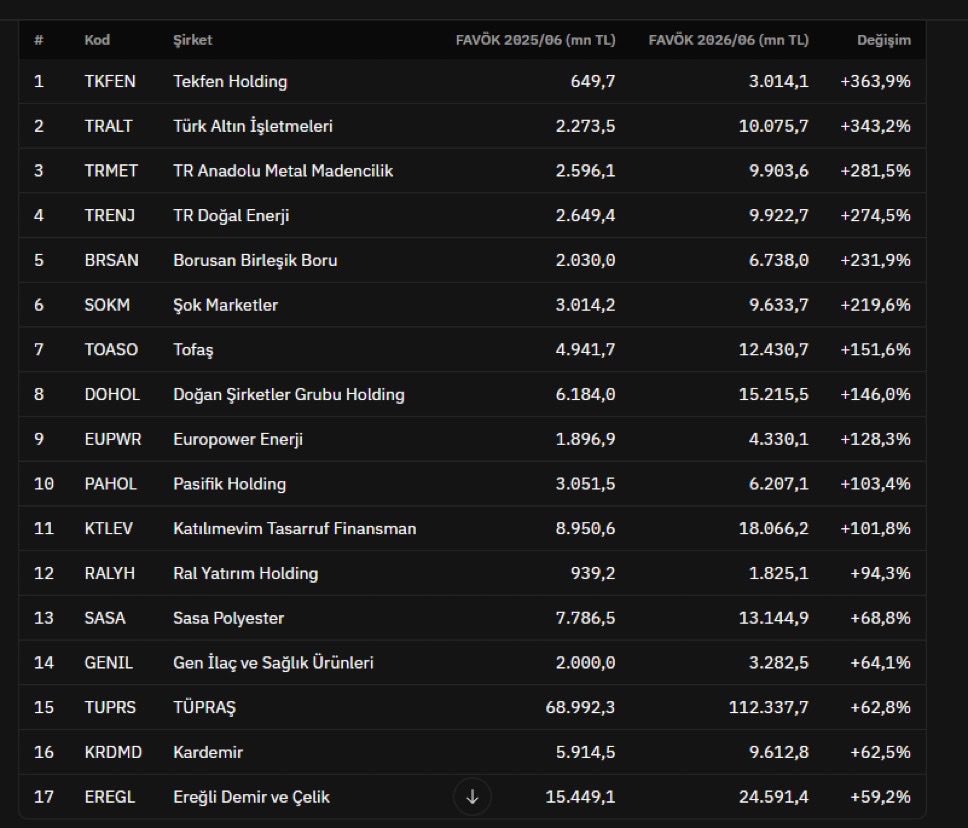Select the TRMET code cell
Viewport: 968px width, 828px height.
[111, 171]
